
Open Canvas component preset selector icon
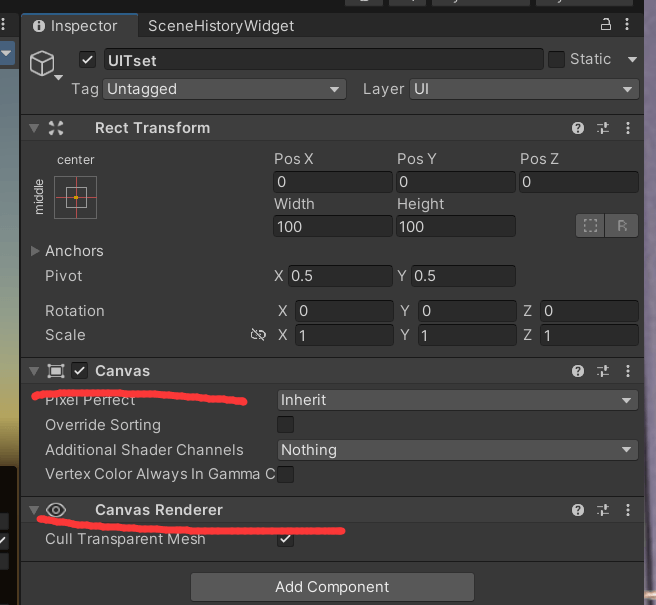point(603,371)
